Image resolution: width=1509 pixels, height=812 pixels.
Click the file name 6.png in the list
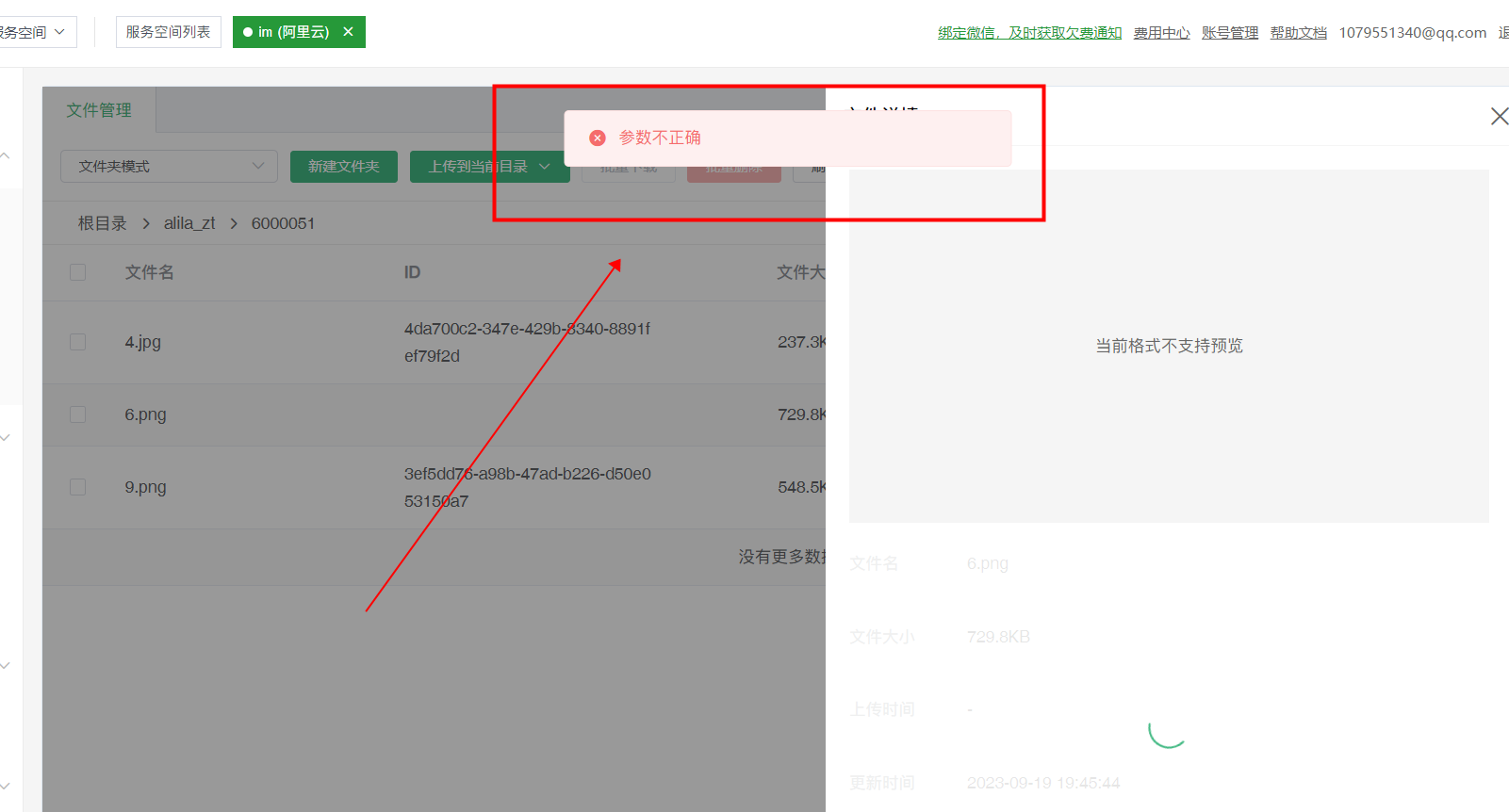point(145,414)
